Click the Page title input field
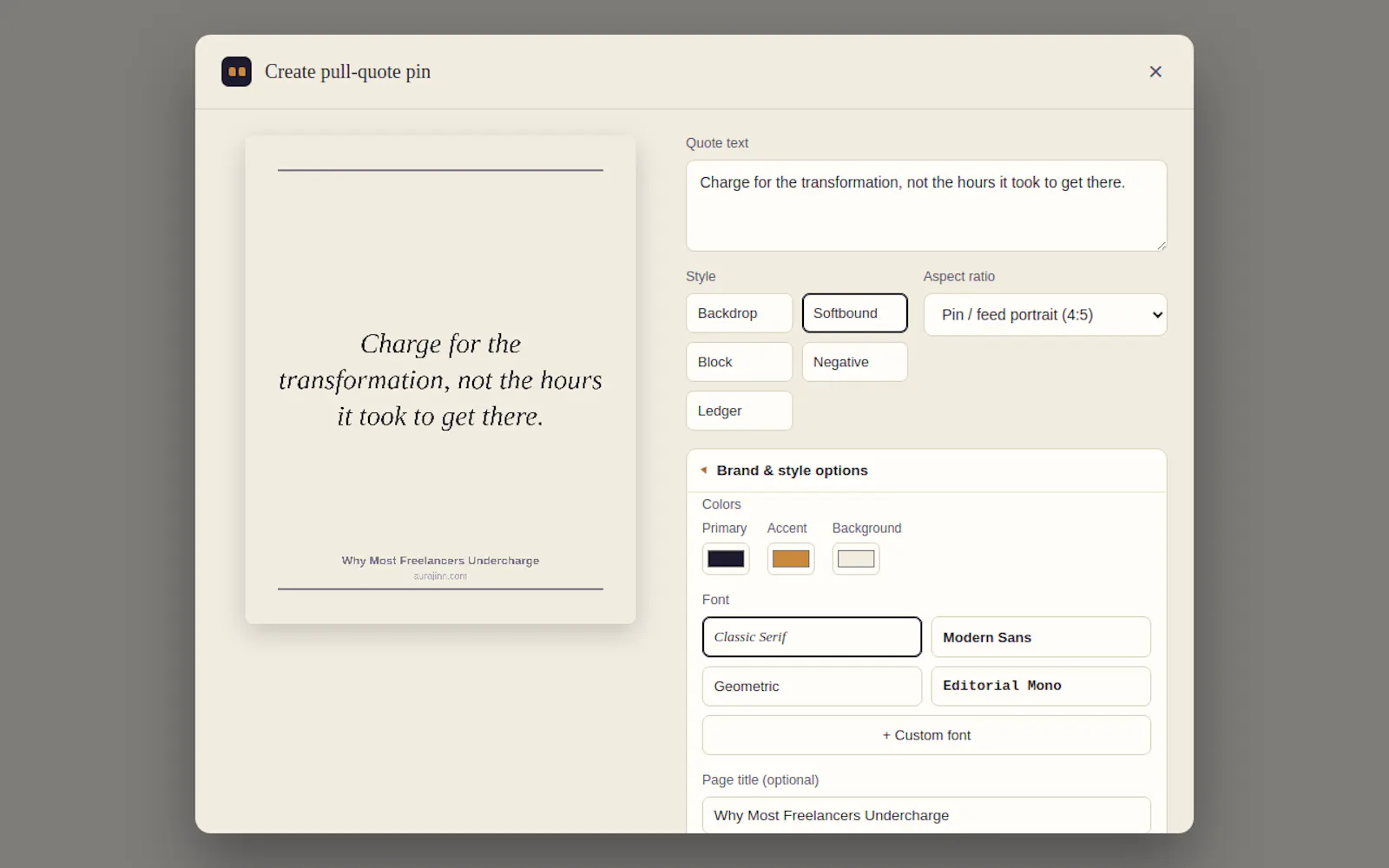The width and height of the screenshot is (1389, 868). (926, 815)
